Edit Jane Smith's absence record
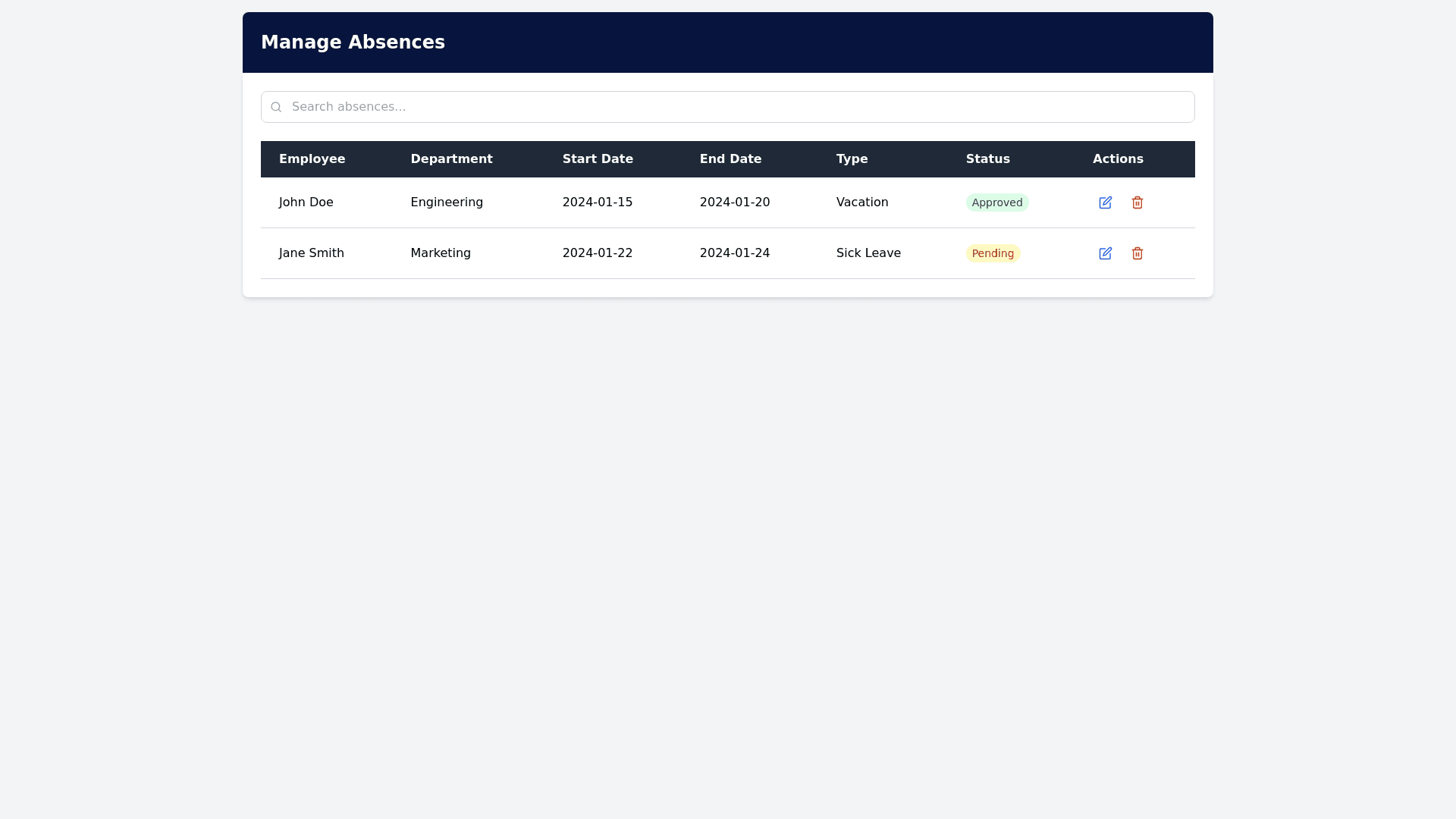The width and height of the screenshot is (1456, 819). (x=1105, y=253)
